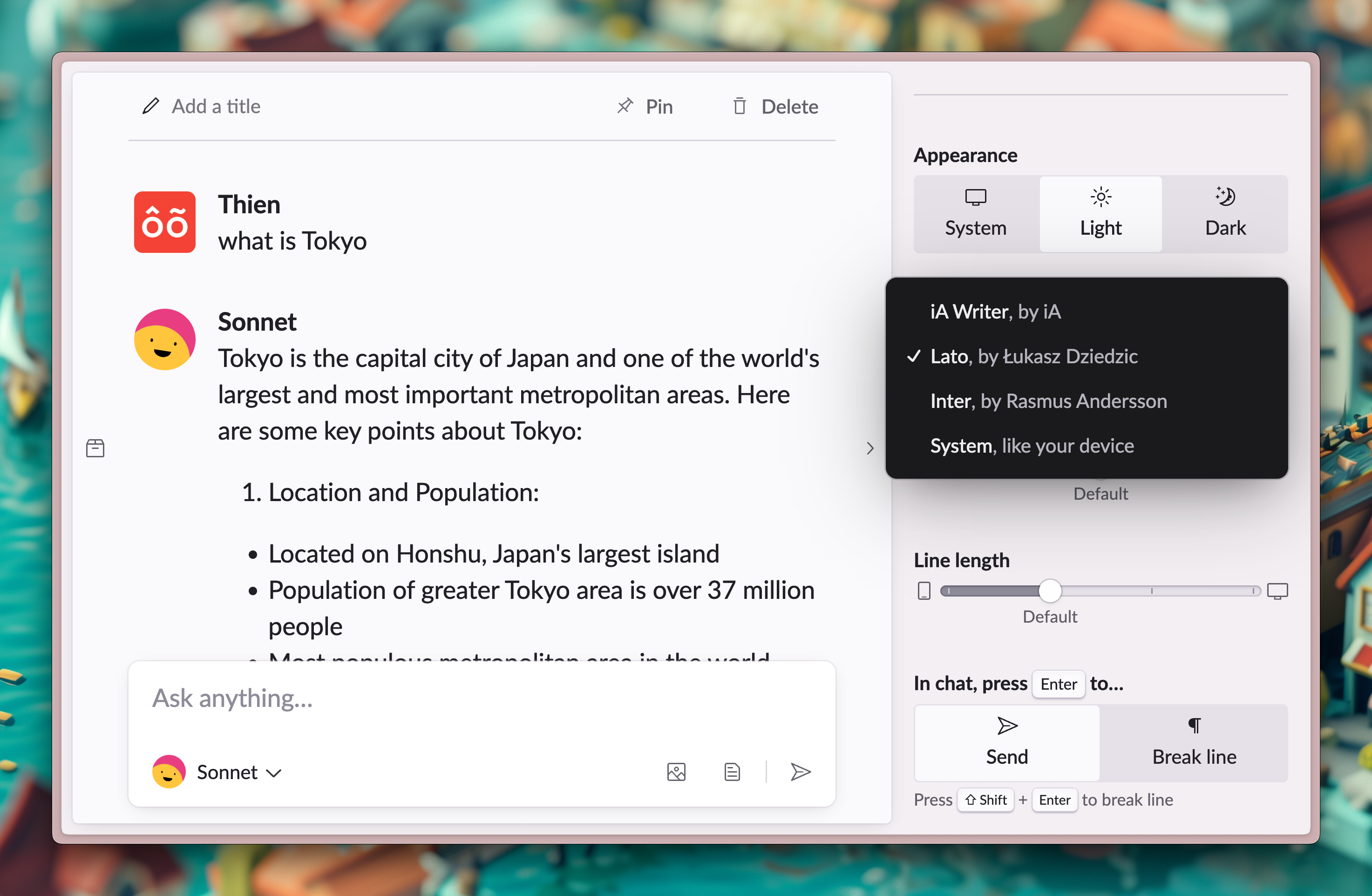Click the Sonnet avatar in the input box
This screenshot has width=1372, height=896.
pyautogui.click(x=169, y=772)
